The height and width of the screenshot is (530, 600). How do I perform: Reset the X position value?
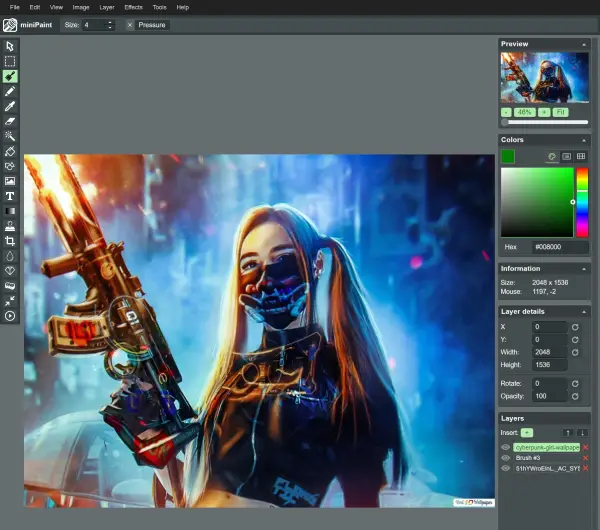click(x=575, y=327)
